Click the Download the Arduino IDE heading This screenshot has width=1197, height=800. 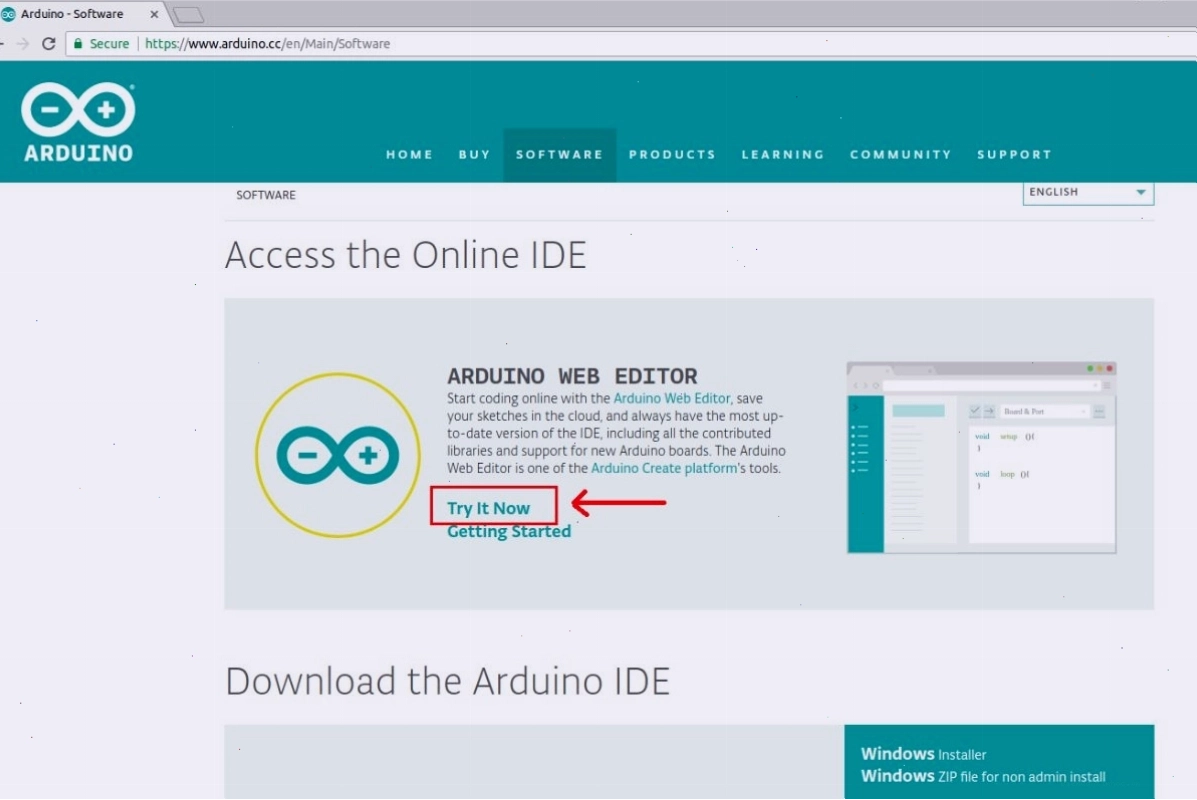[447, 681]
